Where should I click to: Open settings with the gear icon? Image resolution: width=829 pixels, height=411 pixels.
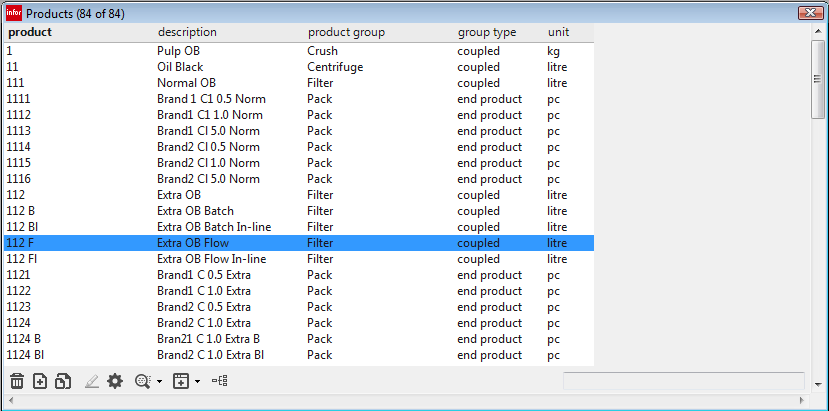[x=115, y=381]
